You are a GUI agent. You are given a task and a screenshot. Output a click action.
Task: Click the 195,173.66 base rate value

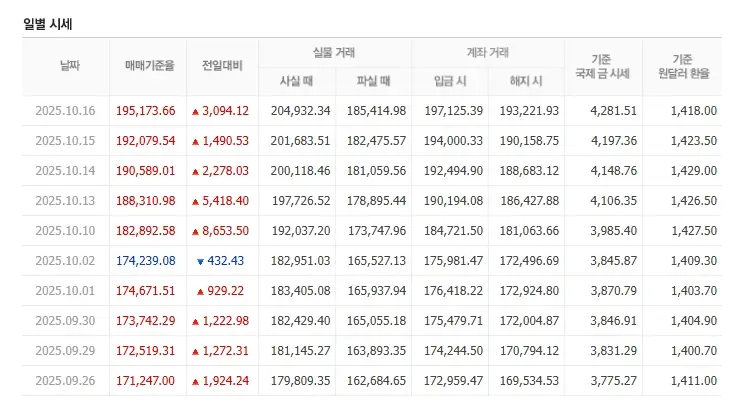145,111
